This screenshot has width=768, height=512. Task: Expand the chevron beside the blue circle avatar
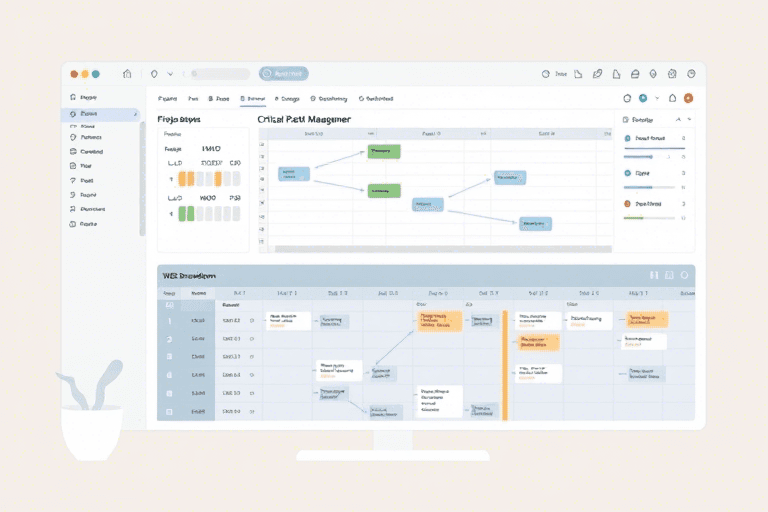657,98
